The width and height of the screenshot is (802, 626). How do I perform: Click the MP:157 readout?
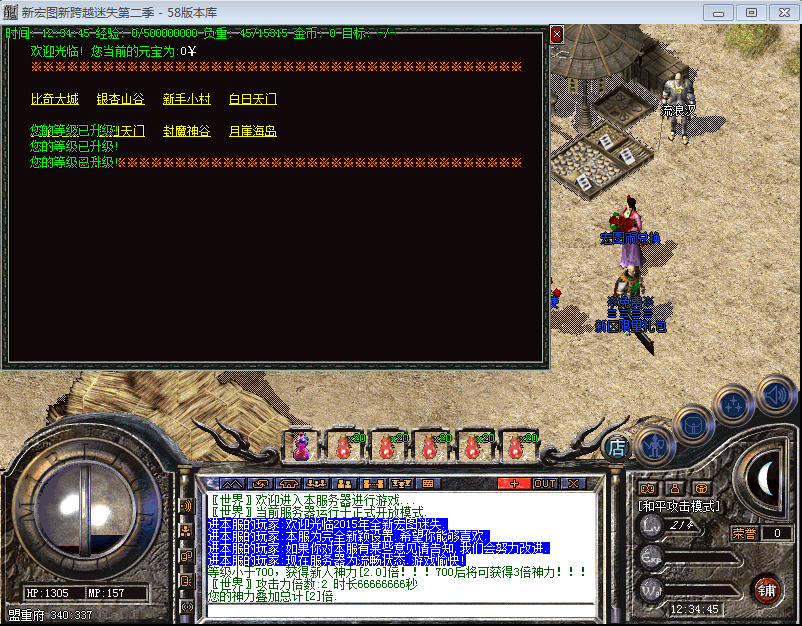point(106,593)
